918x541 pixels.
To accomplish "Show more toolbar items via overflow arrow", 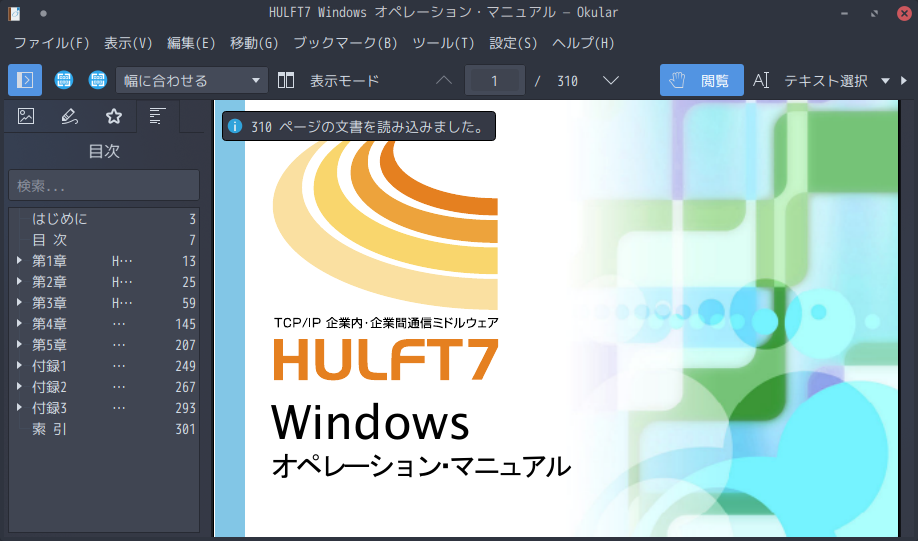I will pyautogui.click(x=904, y=81).
